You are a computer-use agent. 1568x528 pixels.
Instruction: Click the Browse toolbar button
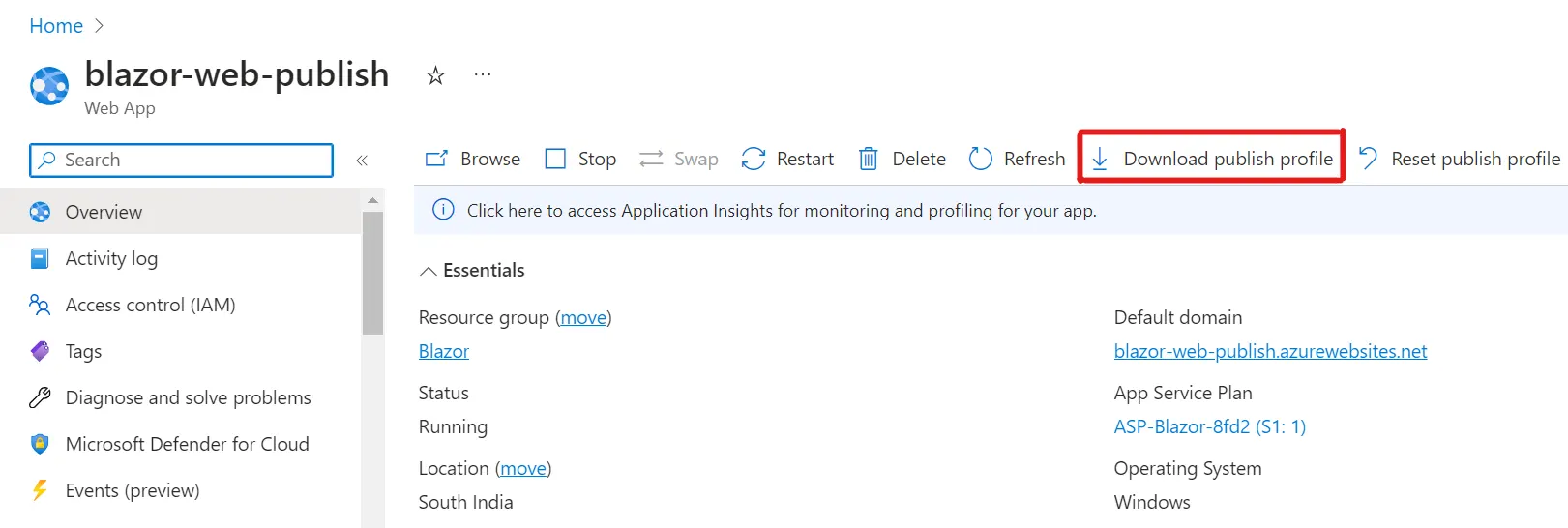point(474,159)
